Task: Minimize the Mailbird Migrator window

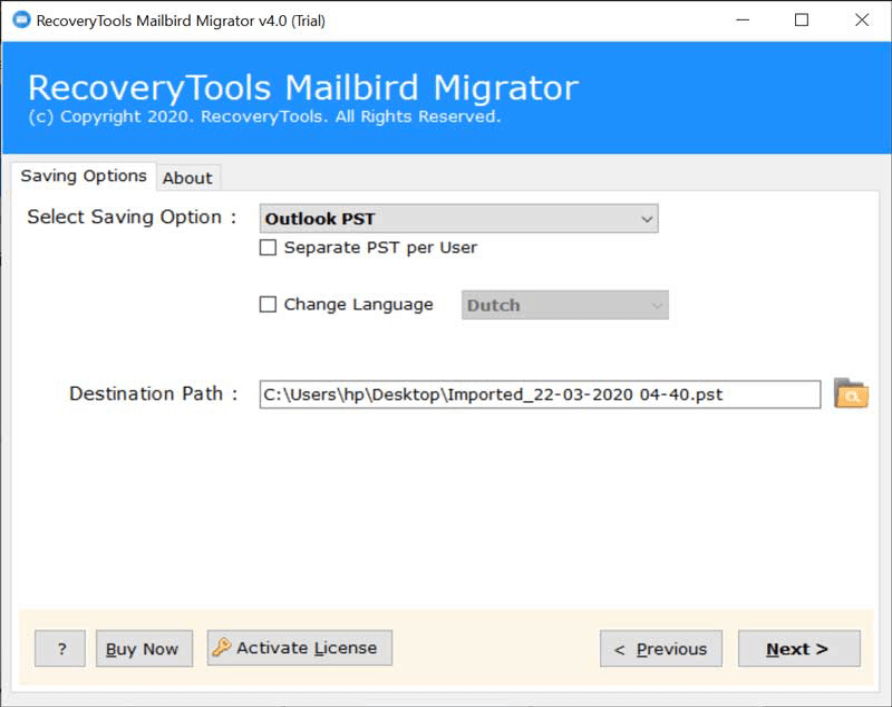Action: 742,20
